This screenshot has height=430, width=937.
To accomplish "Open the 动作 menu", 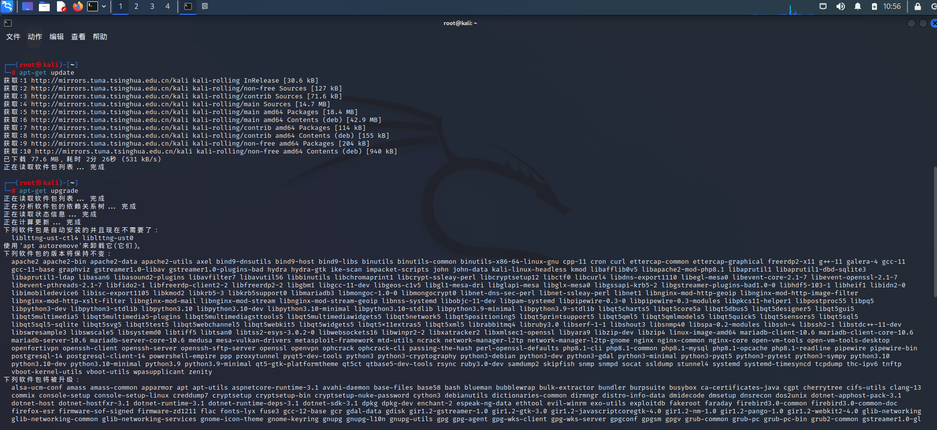I will click(35, 37).
